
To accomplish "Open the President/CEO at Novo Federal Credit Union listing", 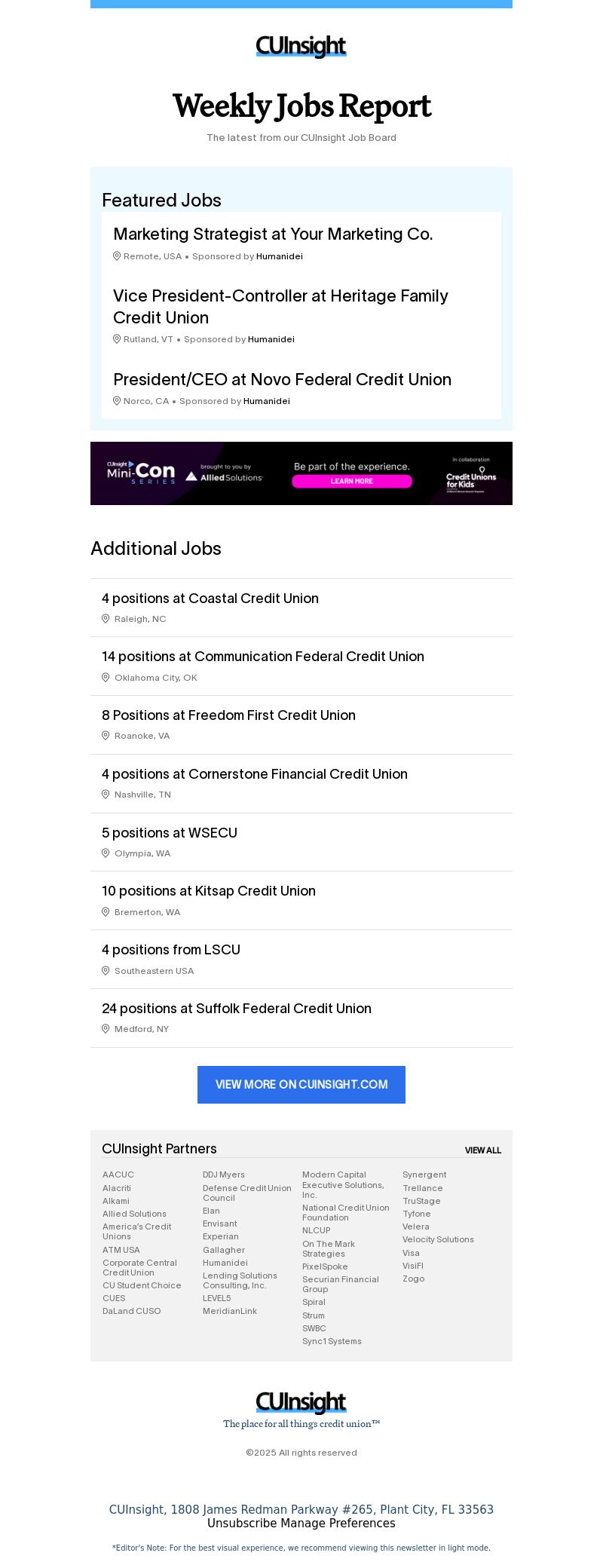I will click(282, 380).
